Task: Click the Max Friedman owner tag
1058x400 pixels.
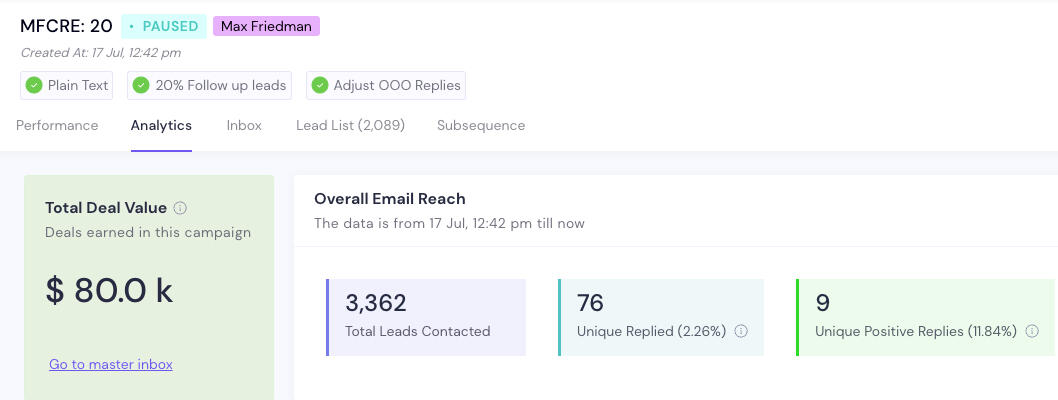Action: click(266, 26)
